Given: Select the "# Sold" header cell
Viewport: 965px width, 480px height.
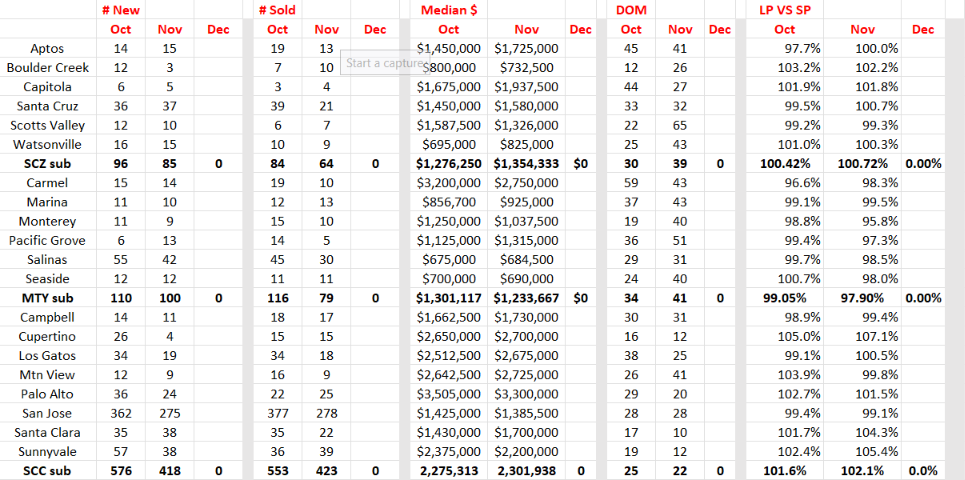Looking at the screenshot, I should click(x=278, y=10).
